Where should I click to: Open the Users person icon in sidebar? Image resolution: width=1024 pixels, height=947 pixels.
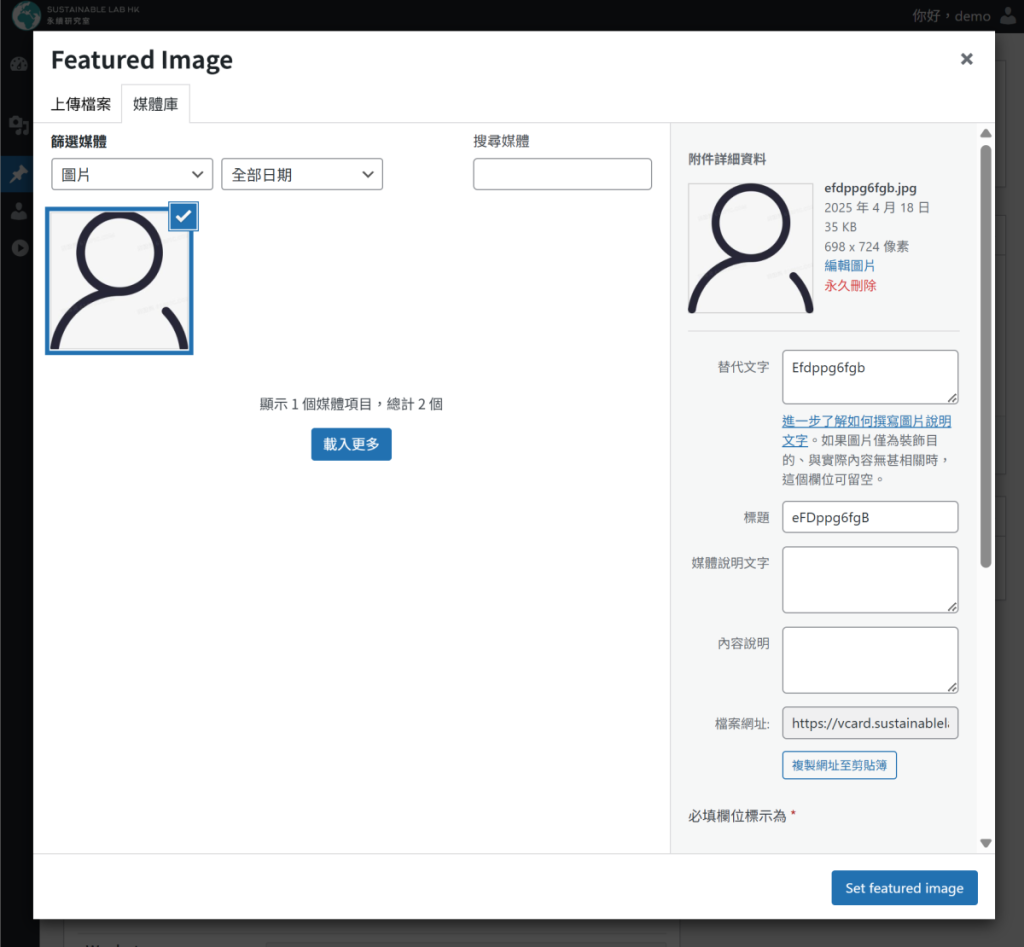point(18,211)
